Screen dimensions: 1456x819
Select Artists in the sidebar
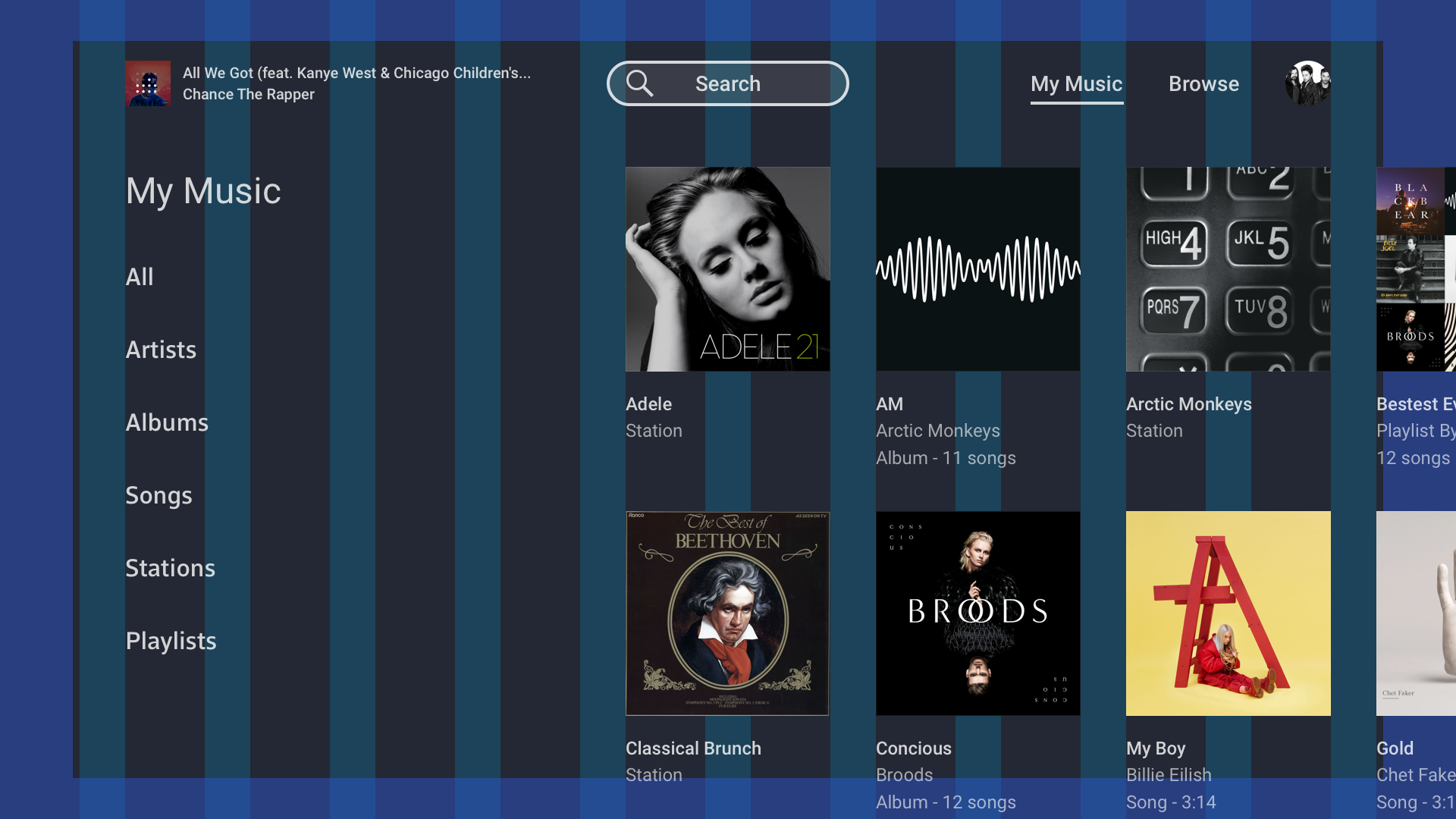161,350
